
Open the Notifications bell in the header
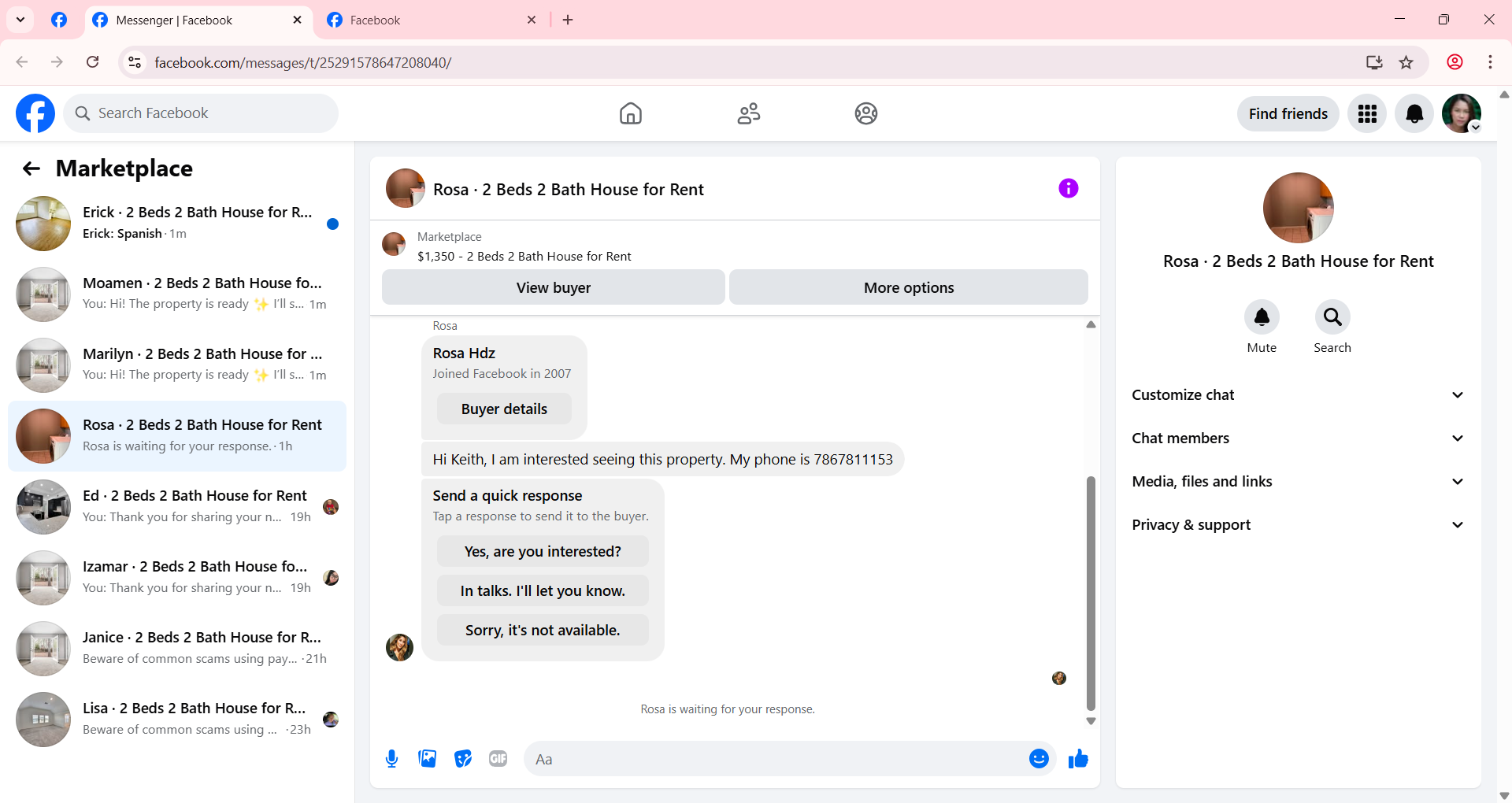click(1414, 113)
